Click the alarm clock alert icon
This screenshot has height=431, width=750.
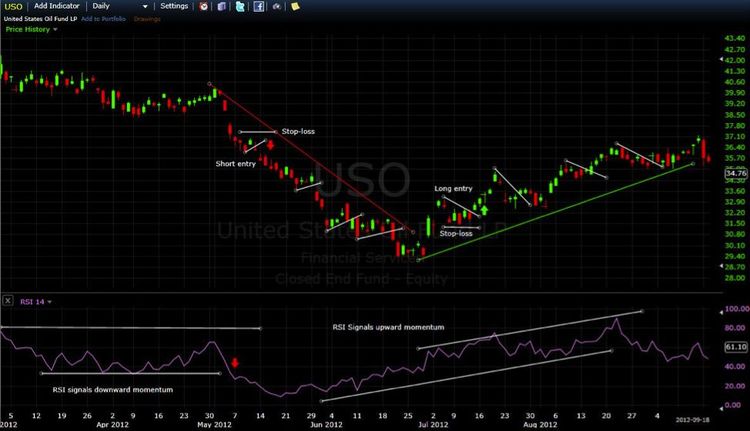point(204,6)
